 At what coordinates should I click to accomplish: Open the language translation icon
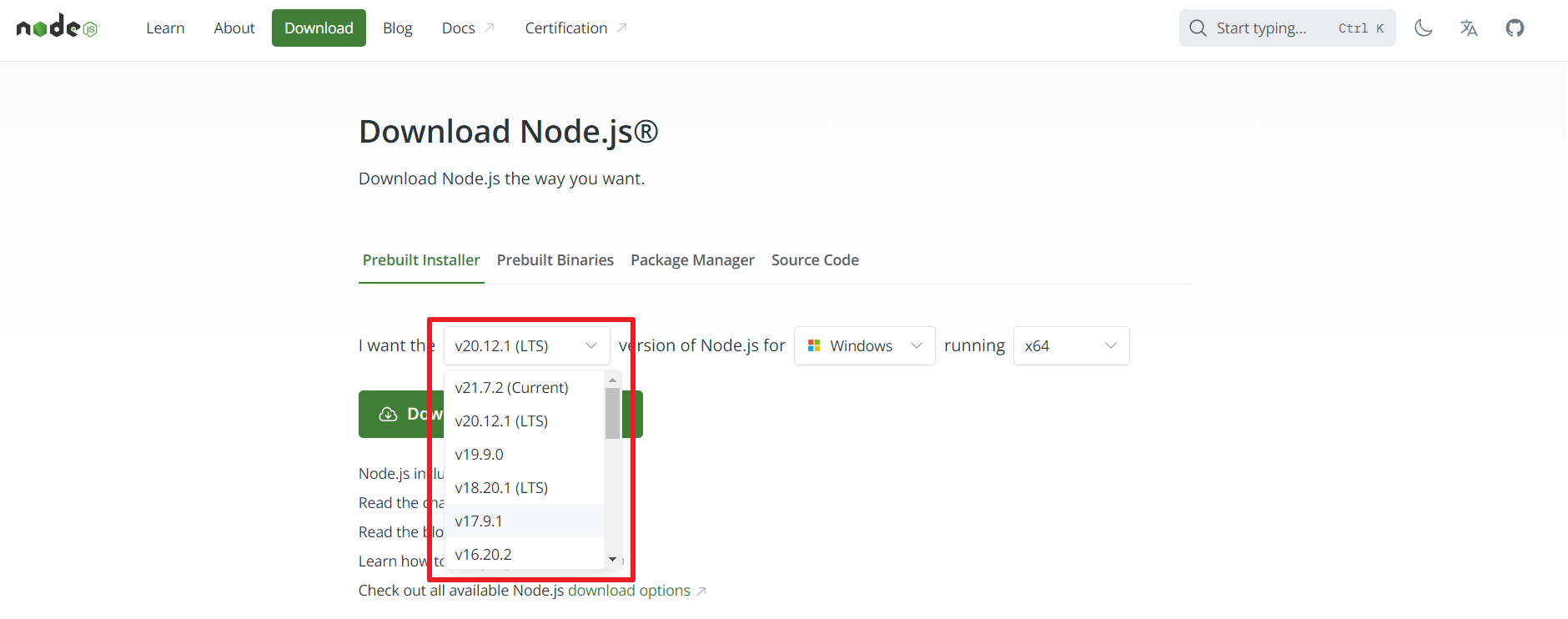1469,28
